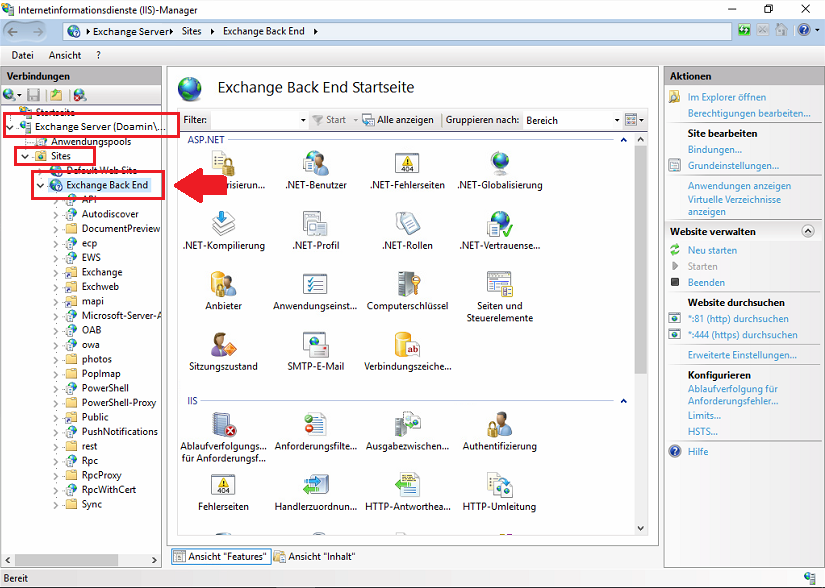Click Berechtigungen bearbeiten link

coord(749,113)
